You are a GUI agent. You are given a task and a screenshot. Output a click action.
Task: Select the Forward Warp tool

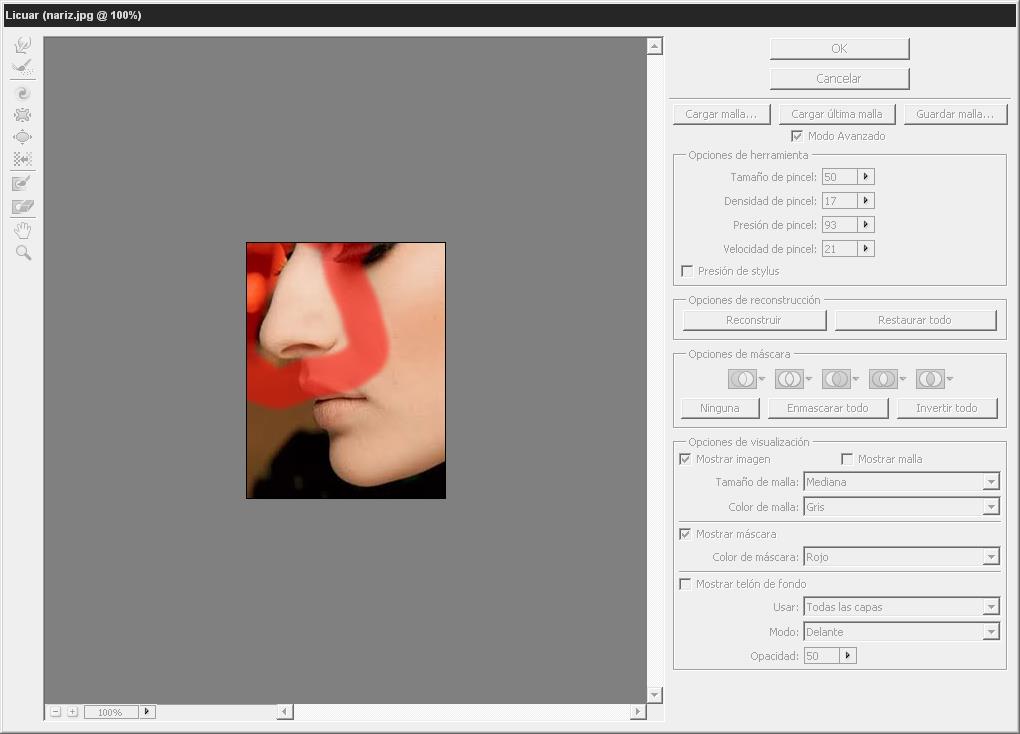click(x=23, y=45)
